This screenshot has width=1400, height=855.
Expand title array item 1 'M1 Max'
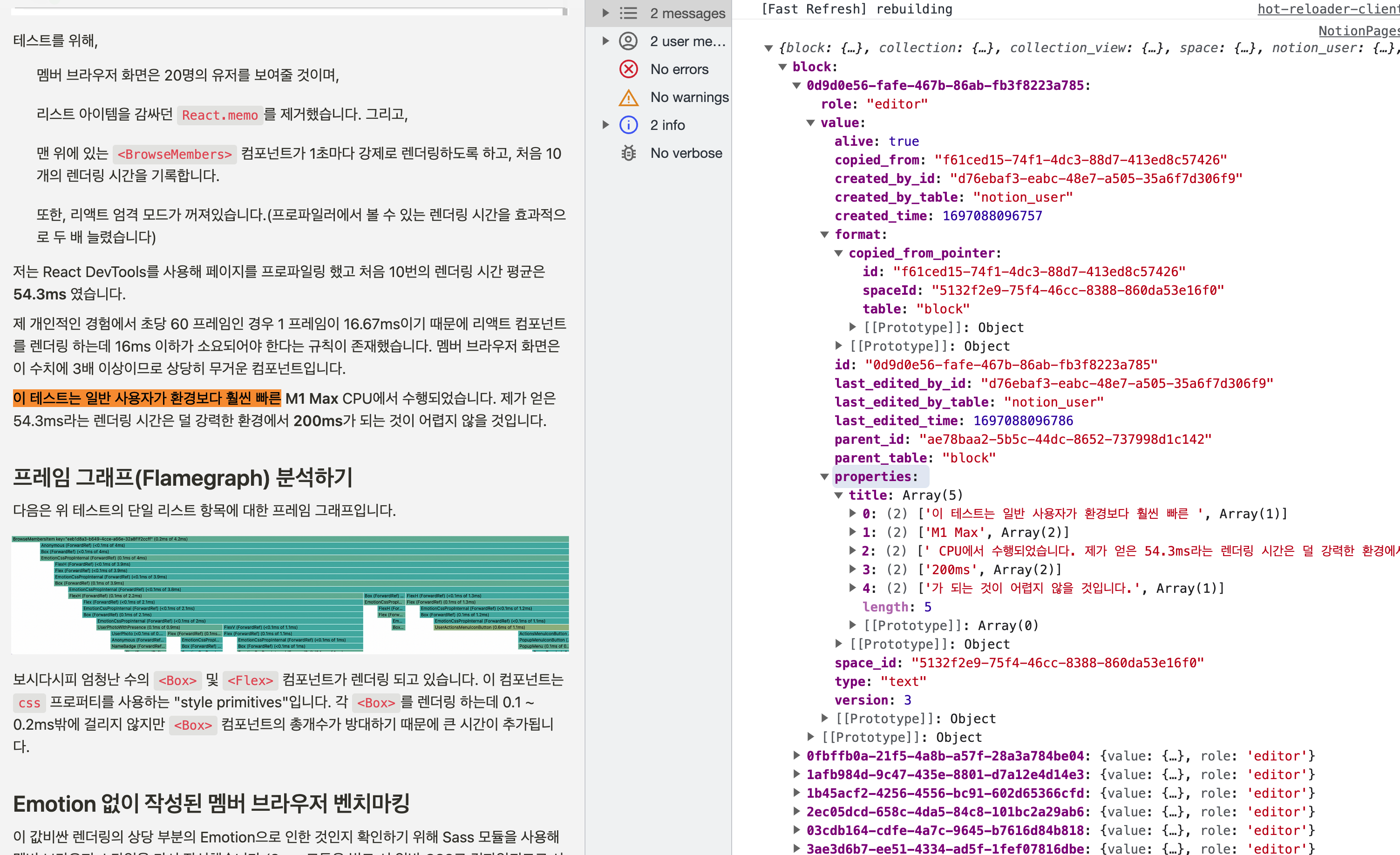click(x=852, y=532)
